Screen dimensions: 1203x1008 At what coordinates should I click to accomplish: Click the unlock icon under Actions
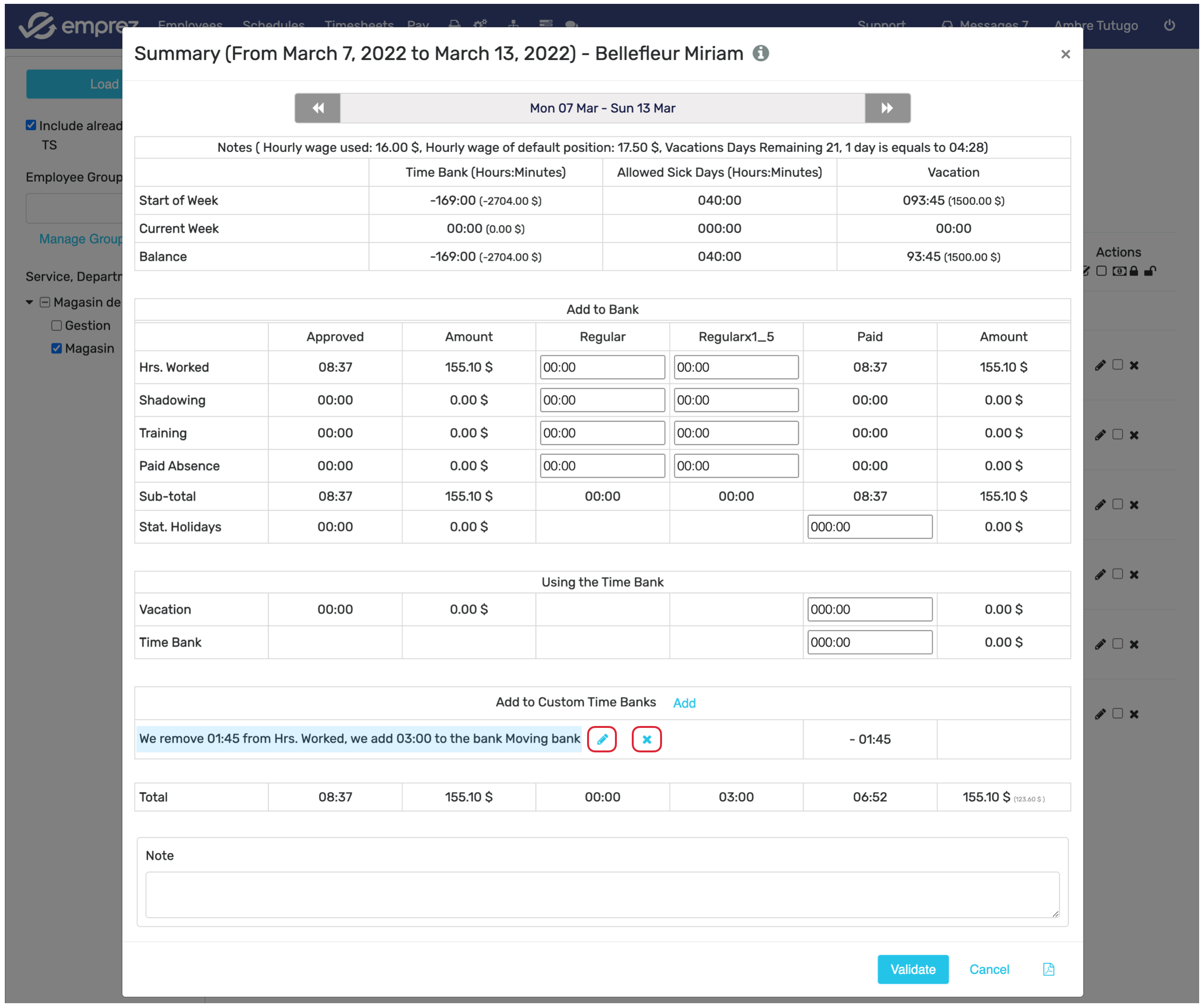1150,271
